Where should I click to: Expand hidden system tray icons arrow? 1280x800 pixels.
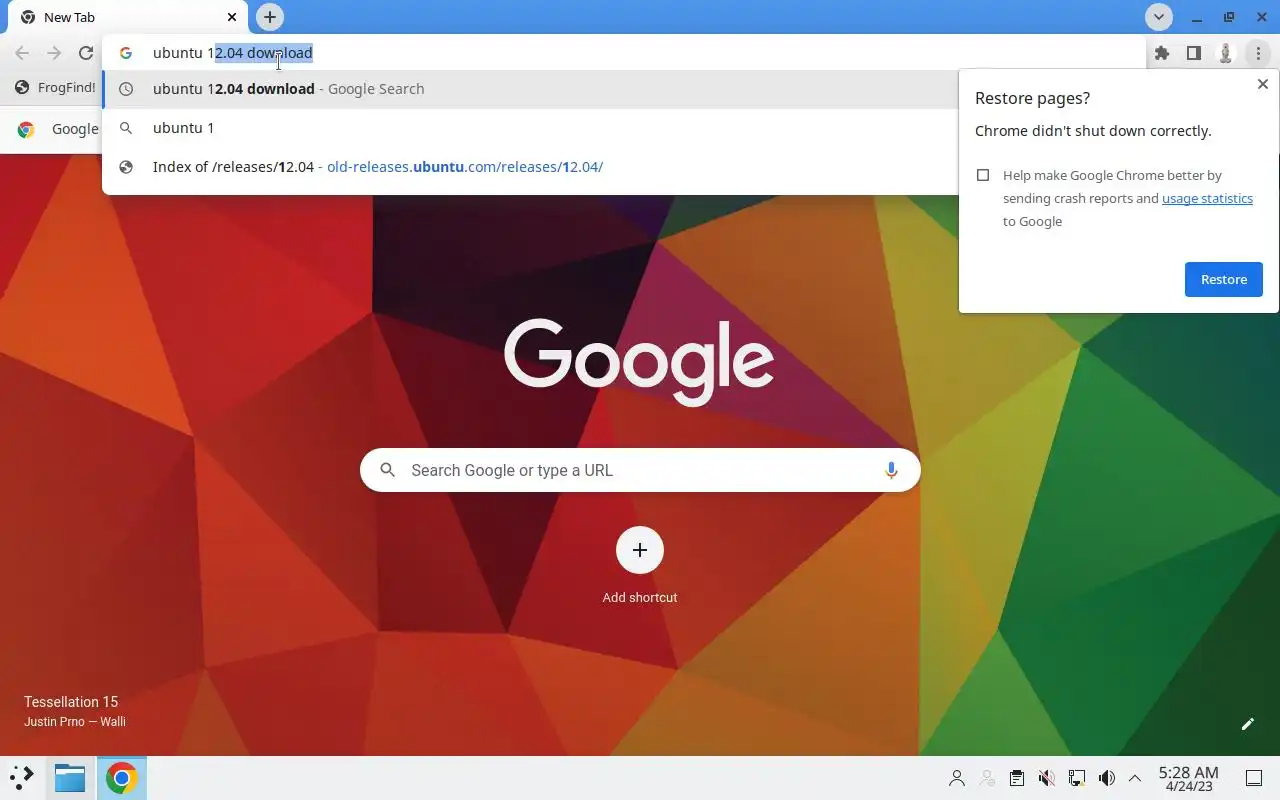pyautogui.click(x=1135, y=778)
